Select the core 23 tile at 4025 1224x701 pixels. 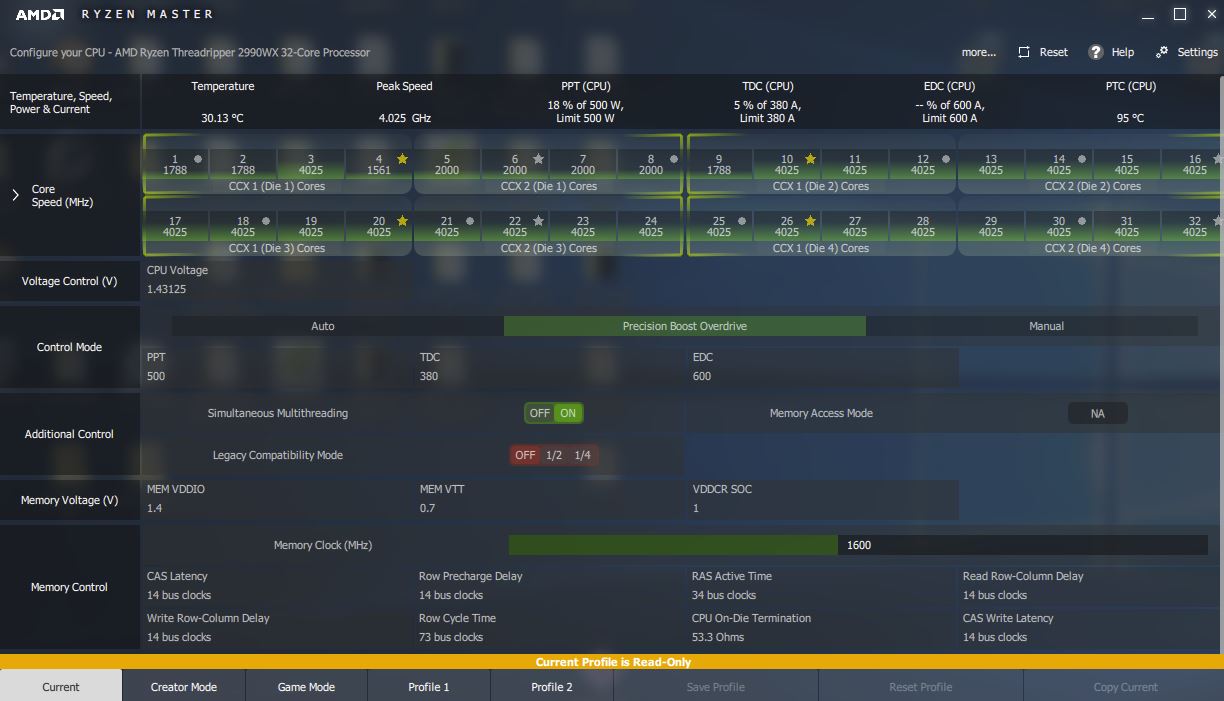click(583, 227)
